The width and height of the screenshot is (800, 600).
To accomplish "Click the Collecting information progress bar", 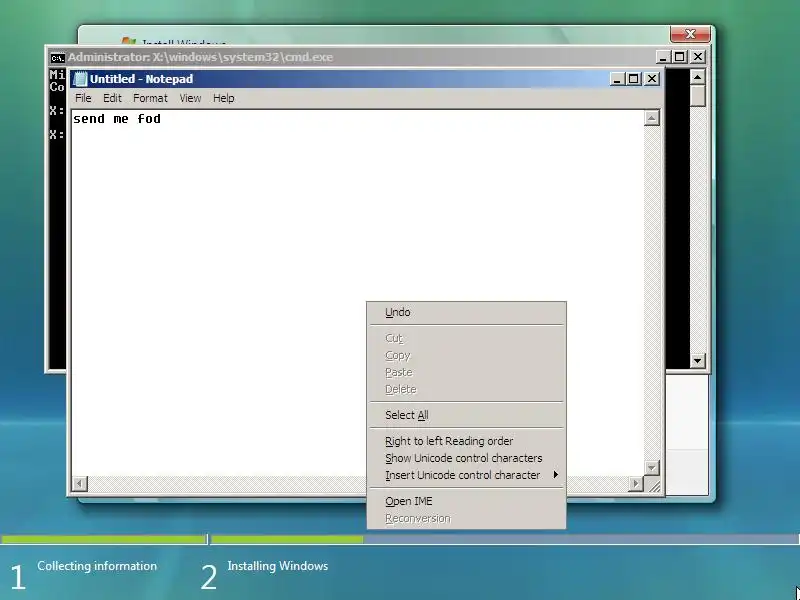I will click(104, 539).
